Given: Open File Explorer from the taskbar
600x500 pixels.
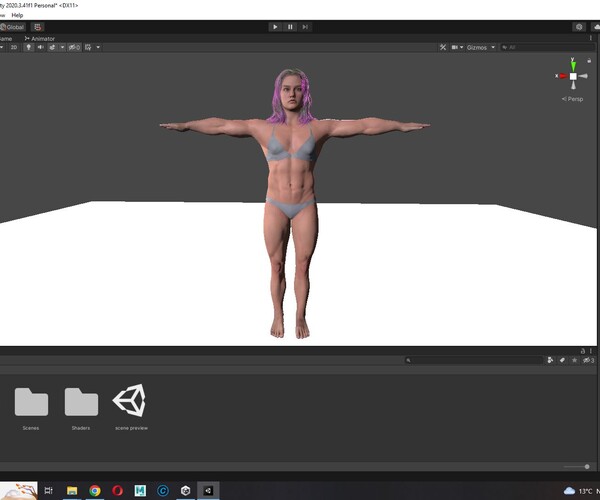Looking at the screenshot, I should click(72, 490).
